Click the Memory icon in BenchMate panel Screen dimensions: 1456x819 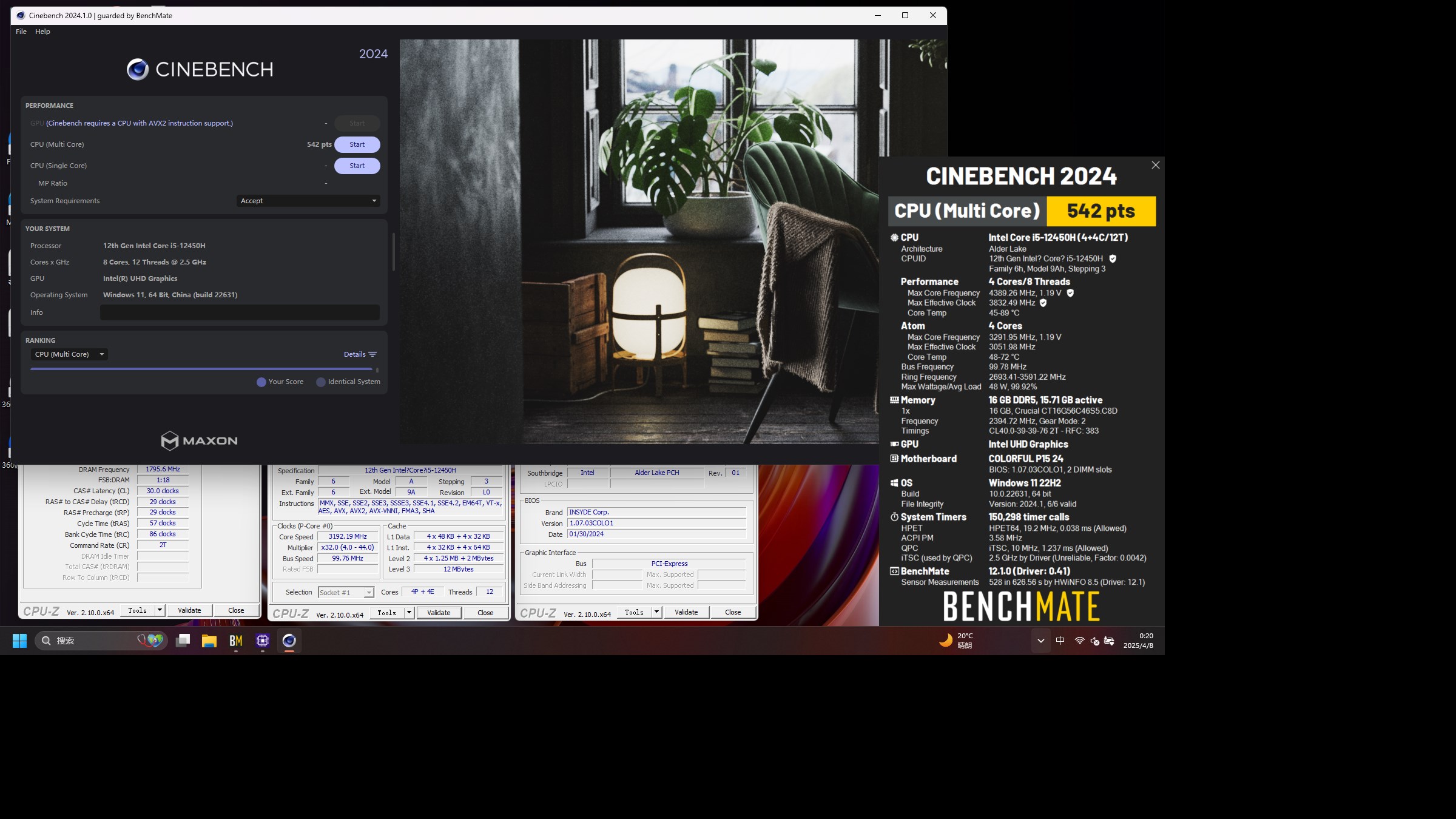tap(894, 400)
